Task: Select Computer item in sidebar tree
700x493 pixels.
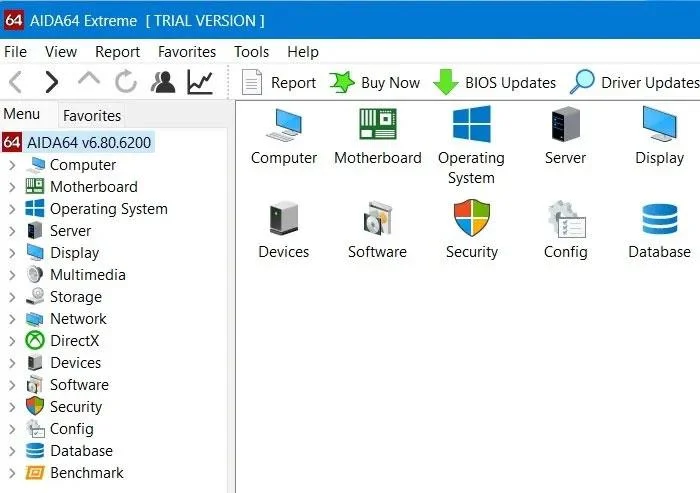Action: pos(83,165)
